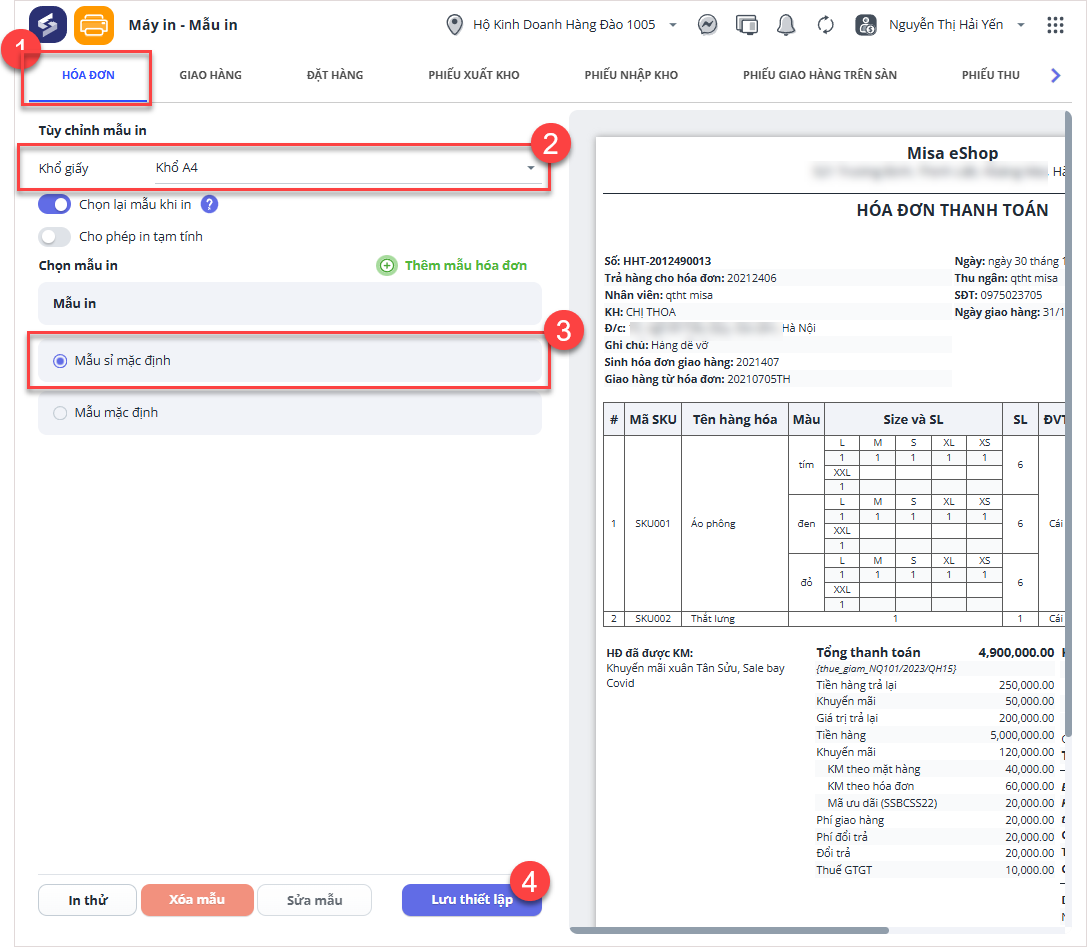
Task: Click the Xóa mẫu button
Action: pos(197,900)
